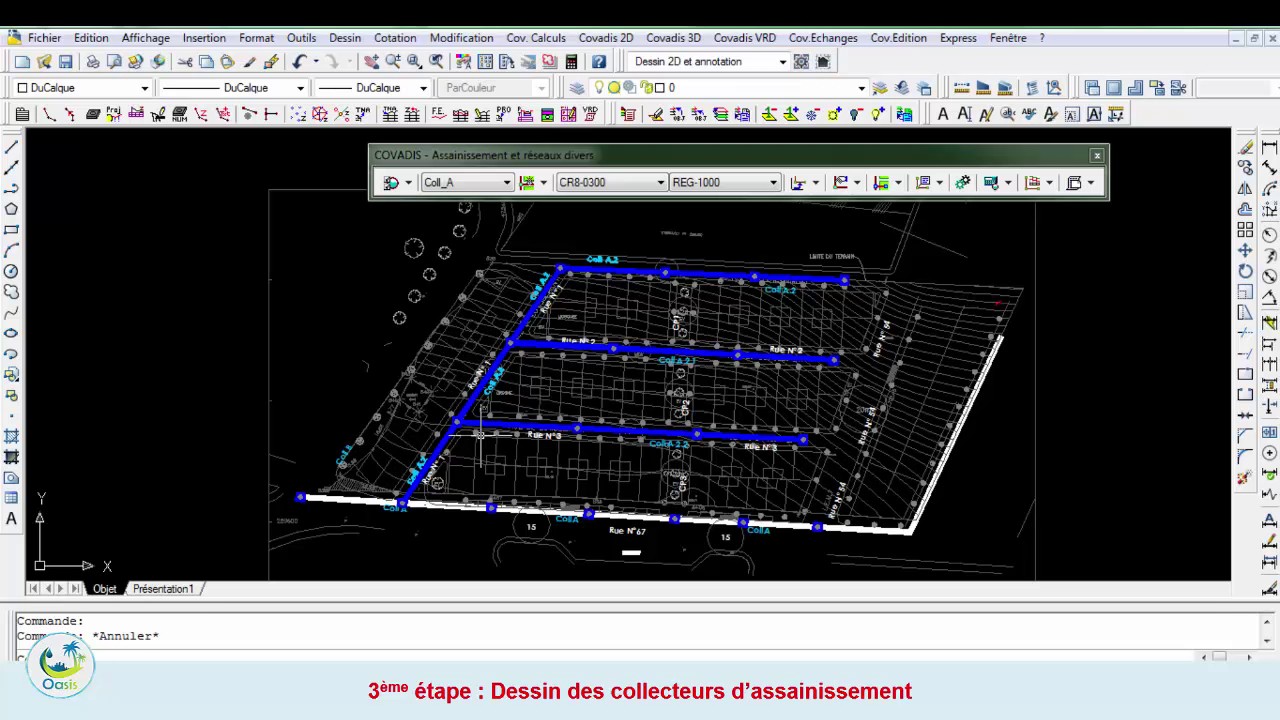Switch to the Objet tab
Viewport: 1280px width, 720px height.
105,589
